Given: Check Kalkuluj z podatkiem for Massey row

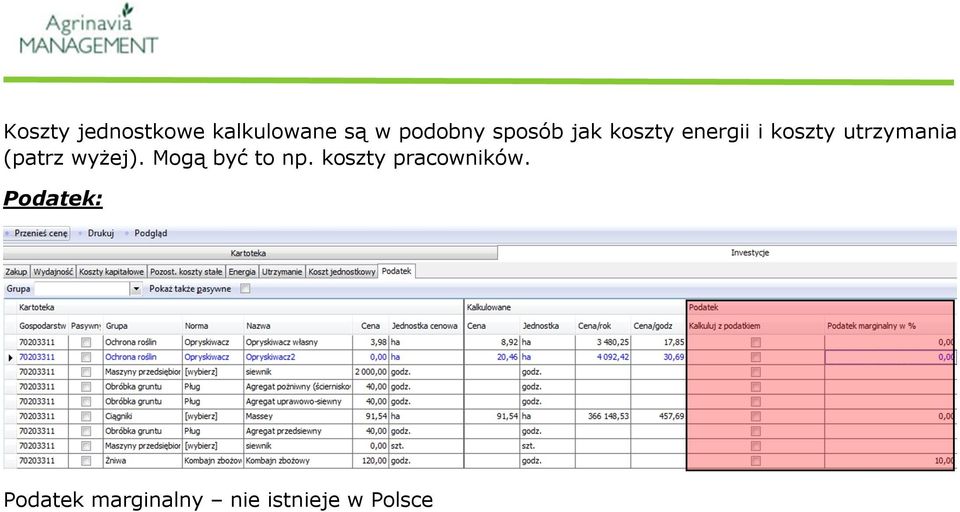Looking at the screenshot, I should pos(756,416).
